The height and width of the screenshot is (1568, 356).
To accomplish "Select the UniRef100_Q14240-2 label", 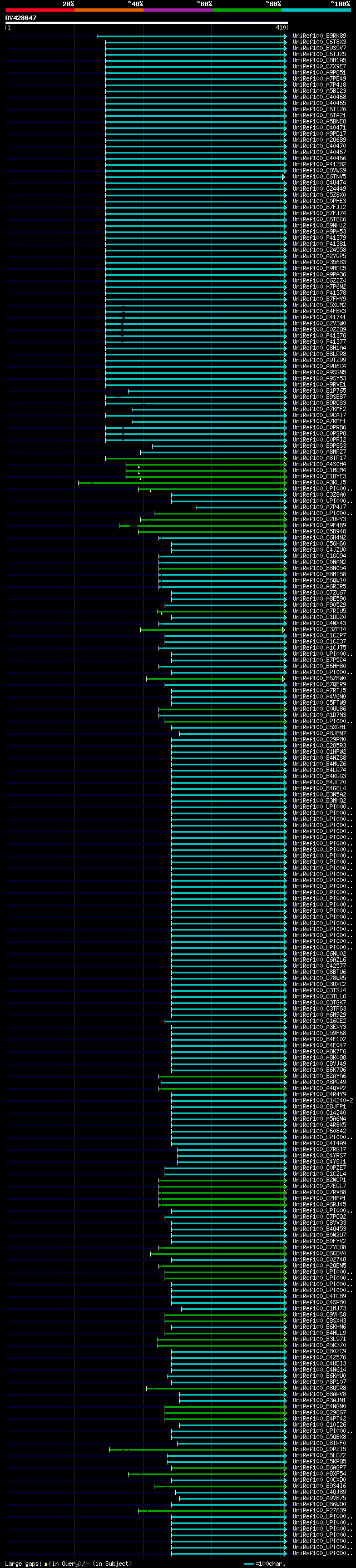I will pyautogui.click(x=323, y=1101).
